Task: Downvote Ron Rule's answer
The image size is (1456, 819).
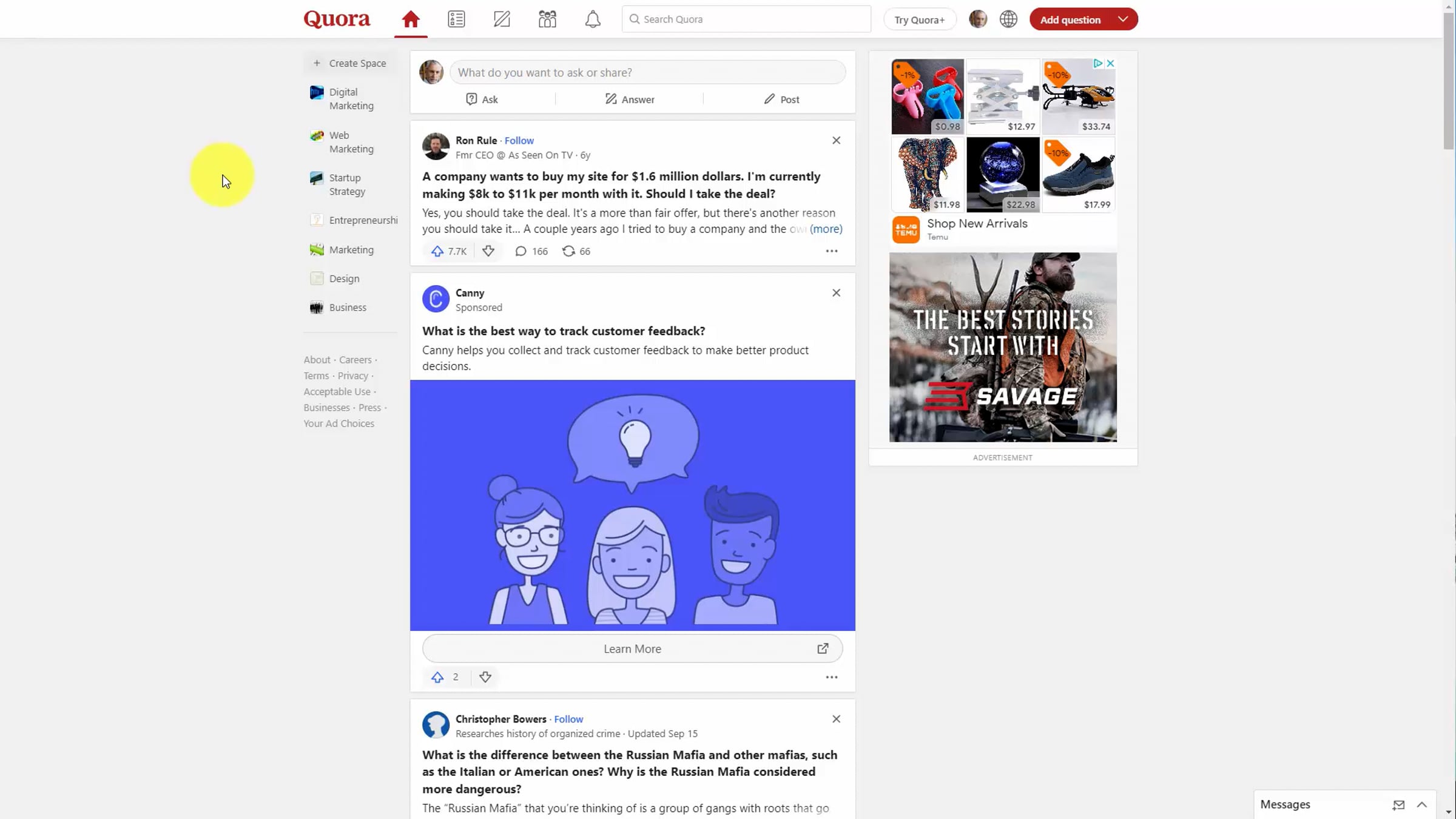Action: tap(488, 251)
